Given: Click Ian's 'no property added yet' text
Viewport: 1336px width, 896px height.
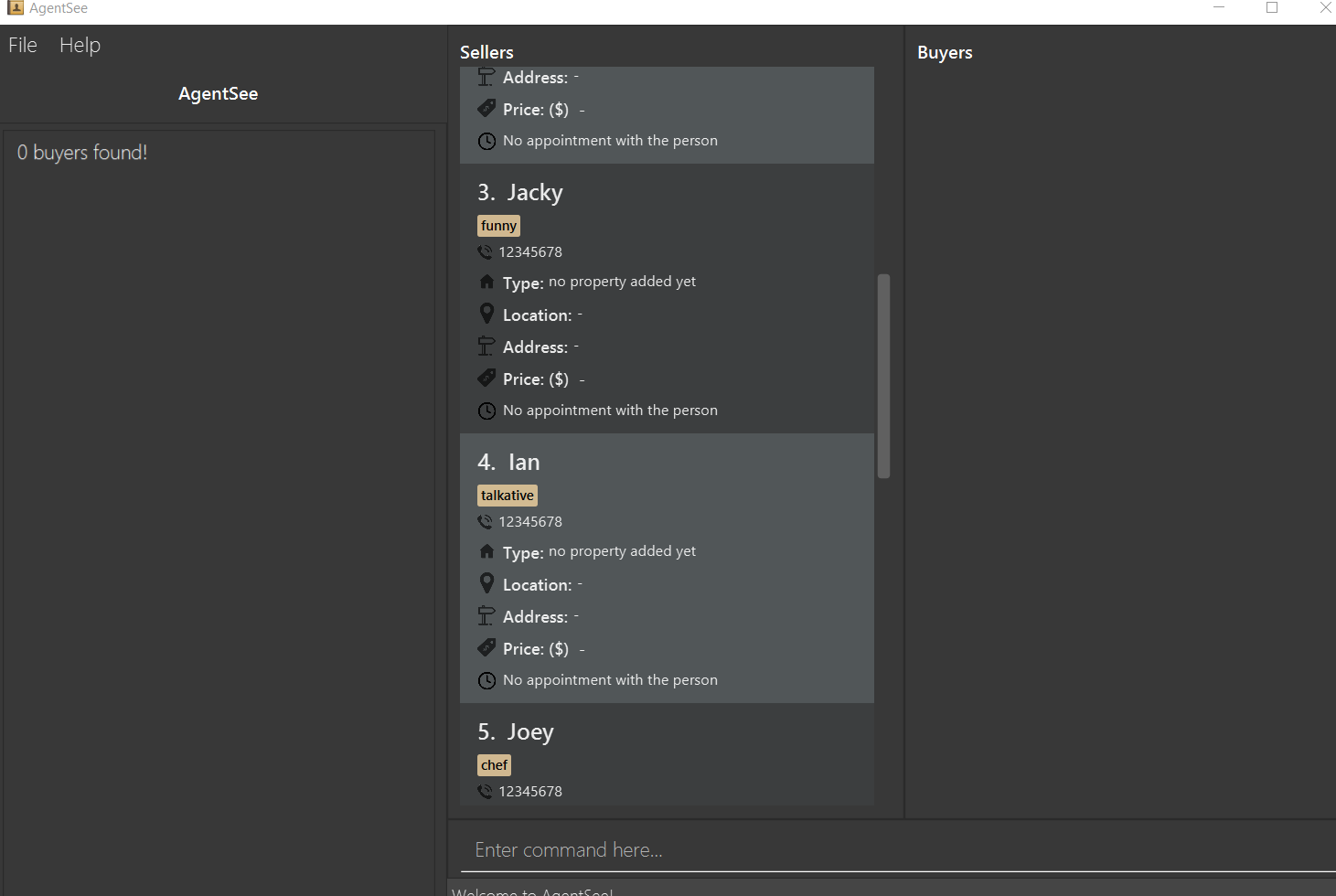Looking at the screenshot, I should point(622,551).
